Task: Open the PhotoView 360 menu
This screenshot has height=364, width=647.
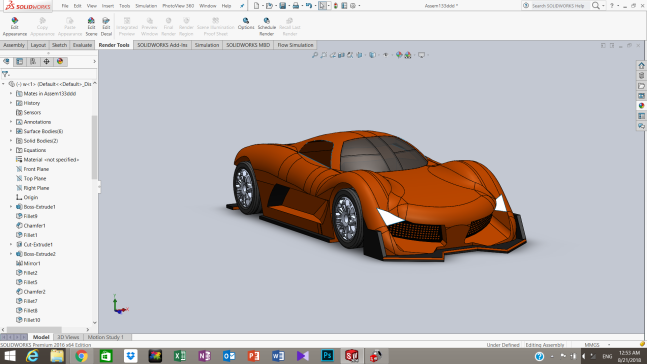Action: tap(178, 6)
